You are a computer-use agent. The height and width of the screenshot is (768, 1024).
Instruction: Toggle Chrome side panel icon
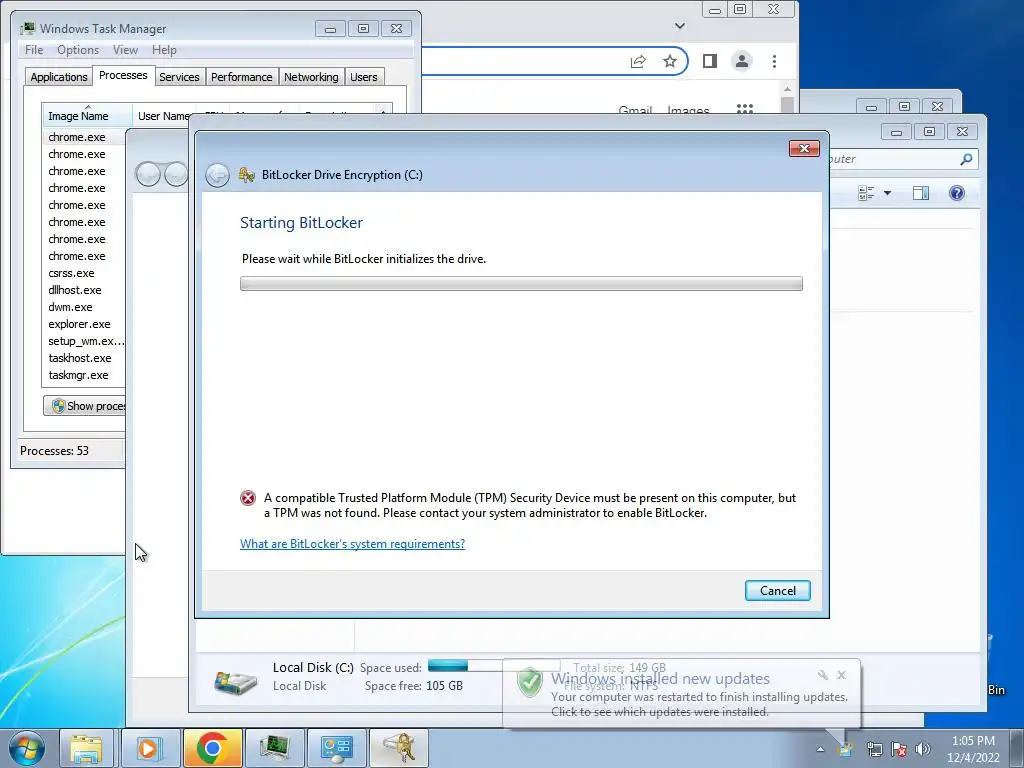click(x=710, y=61)
